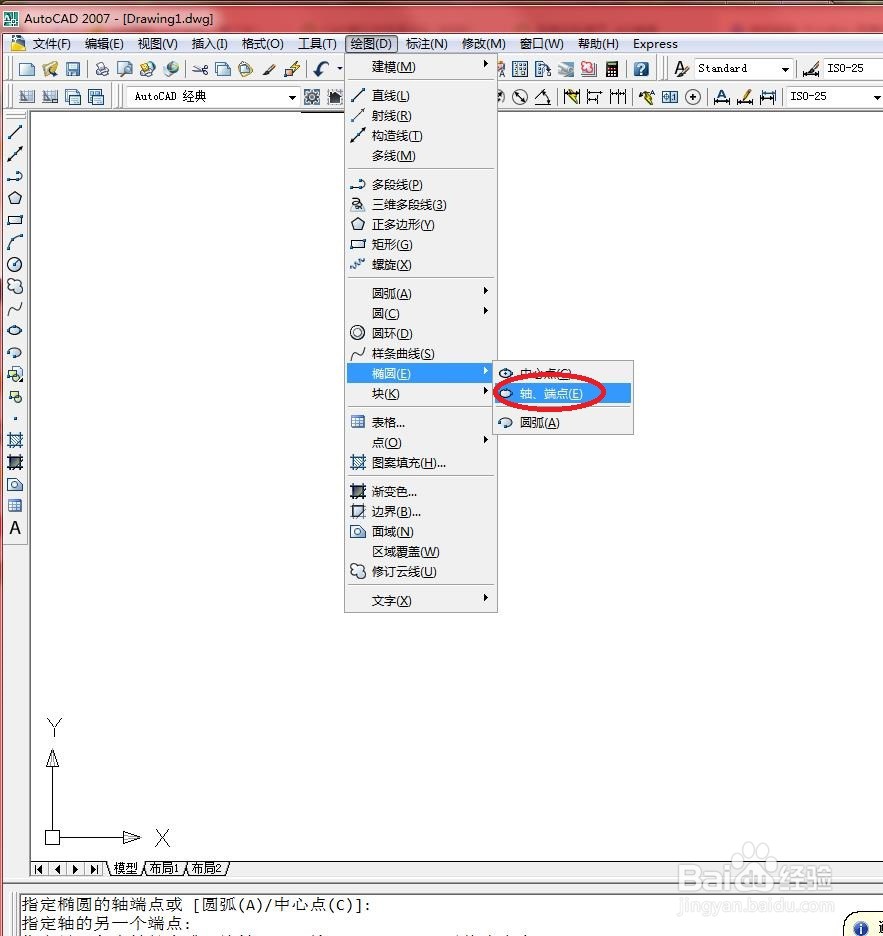Select the Table tool in left toolbar
Screen dimensions: 883x936
pos(15,506)
